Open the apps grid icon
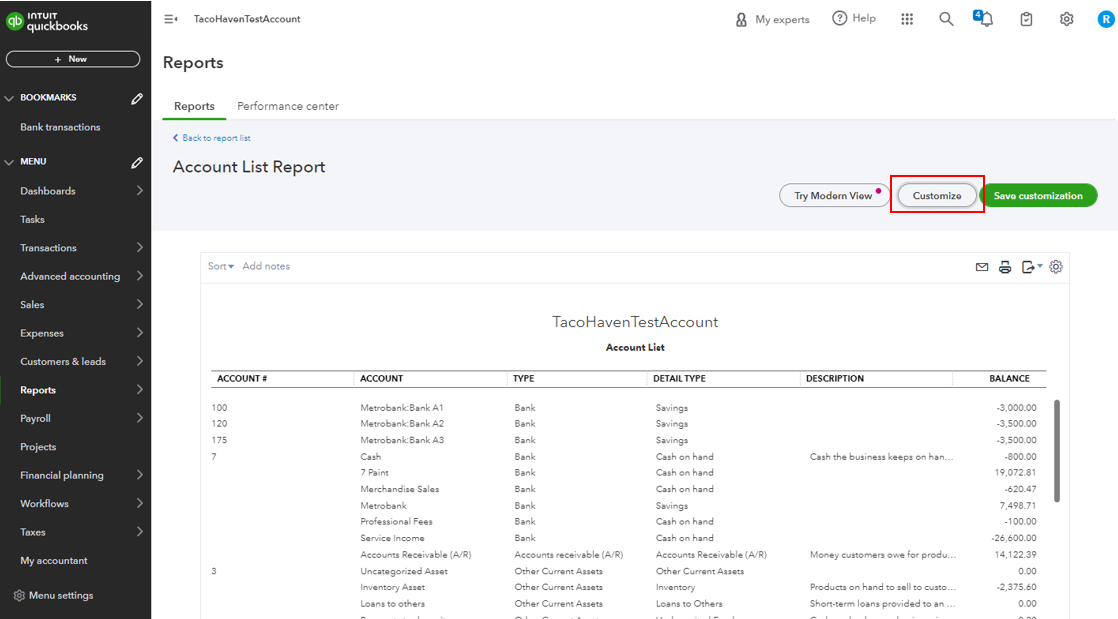Image resolution: width=1118 pixels, height=619 pixels. click(x=907, y=19)
